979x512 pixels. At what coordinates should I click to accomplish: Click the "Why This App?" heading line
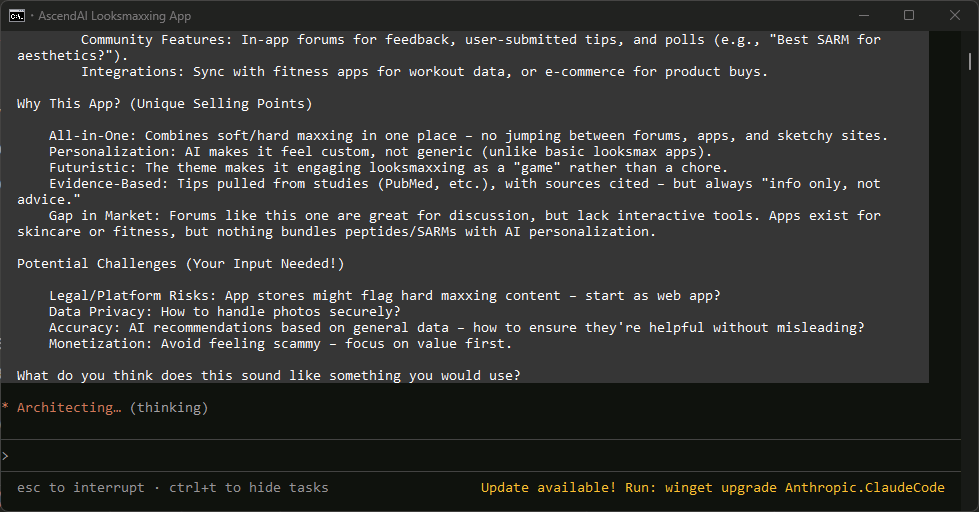click(x=164, y=104)
